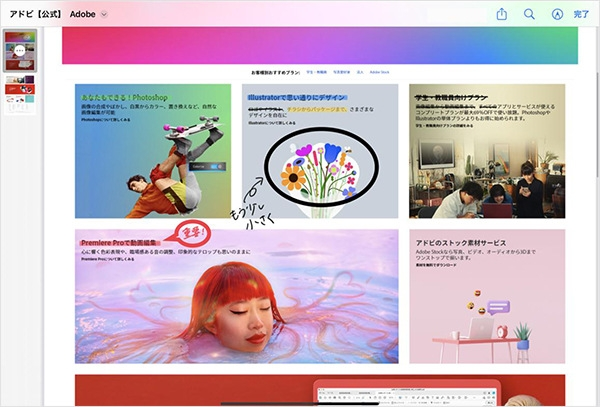Click the Illustratorで思い通りにデザイン heading

(x=297, y=98)
